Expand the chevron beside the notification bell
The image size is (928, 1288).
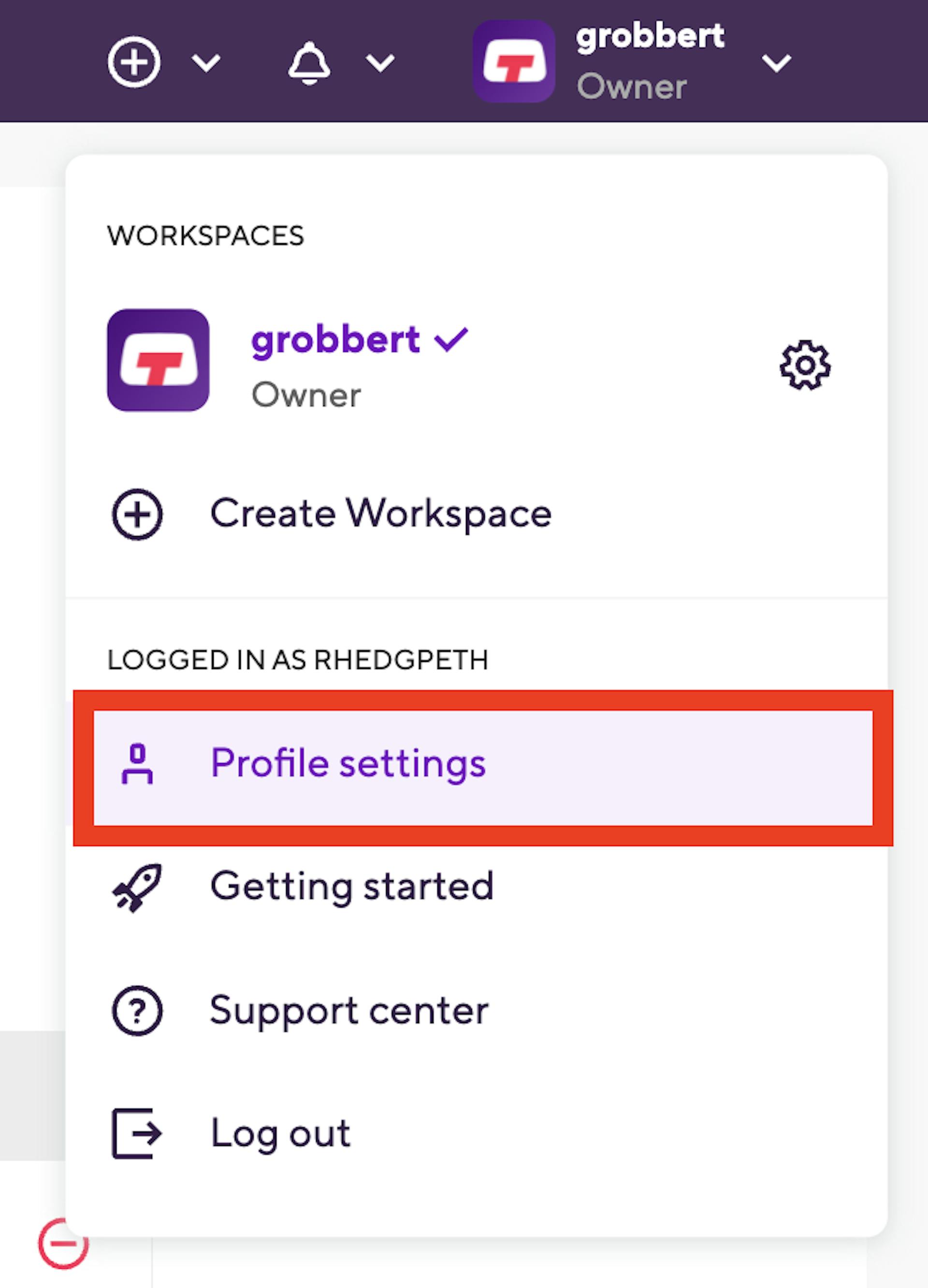tap(380, 62)
